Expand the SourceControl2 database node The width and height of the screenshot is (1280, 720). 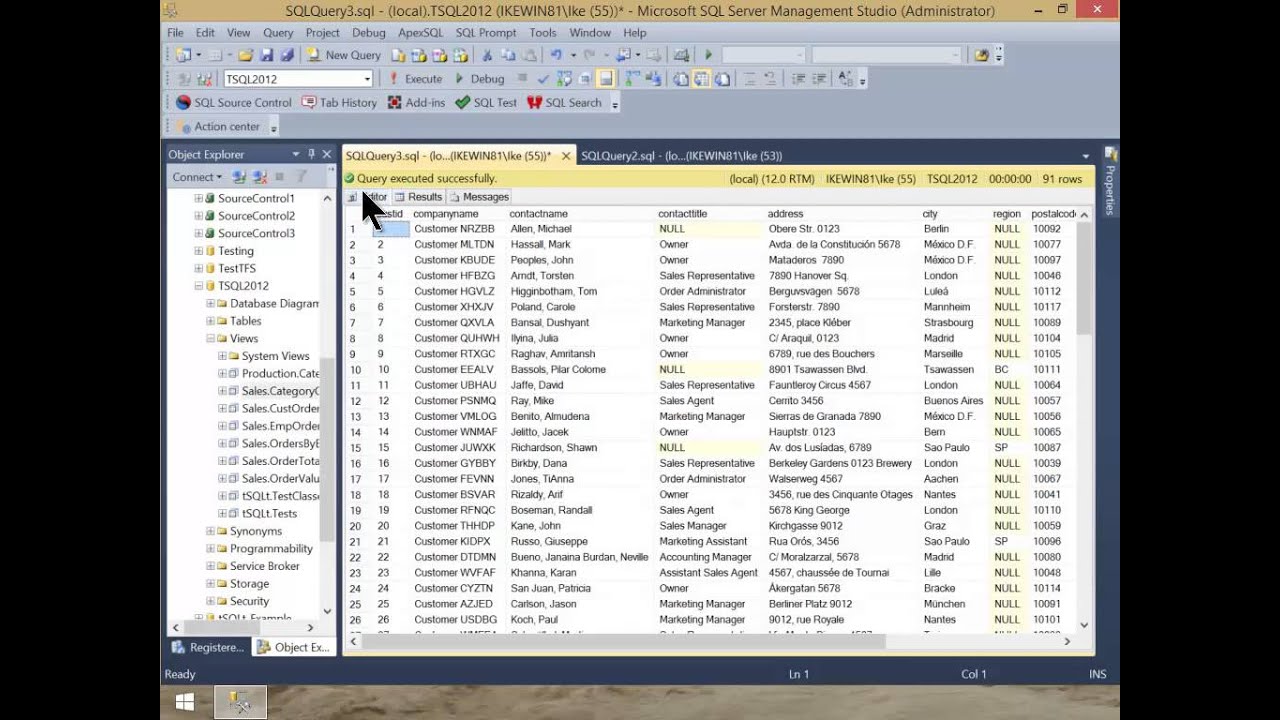pos(198,216)
